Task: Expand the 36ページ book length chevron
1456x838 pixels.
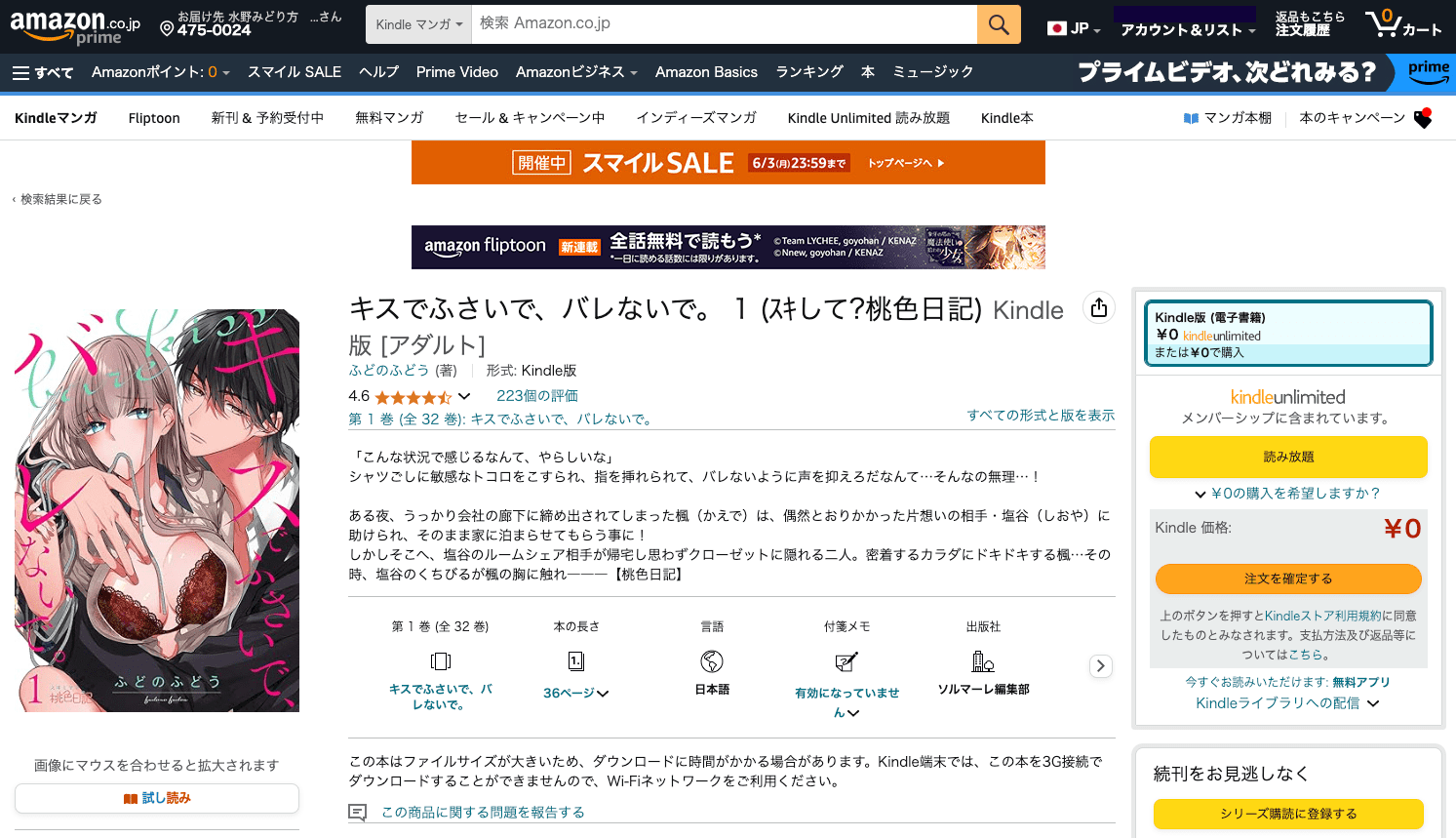Action: coord(603,694)
